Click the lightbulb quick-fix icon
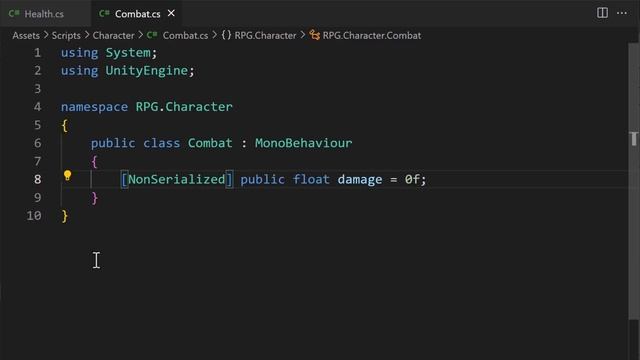Screen dimensions: 640x360 (67, 176)
